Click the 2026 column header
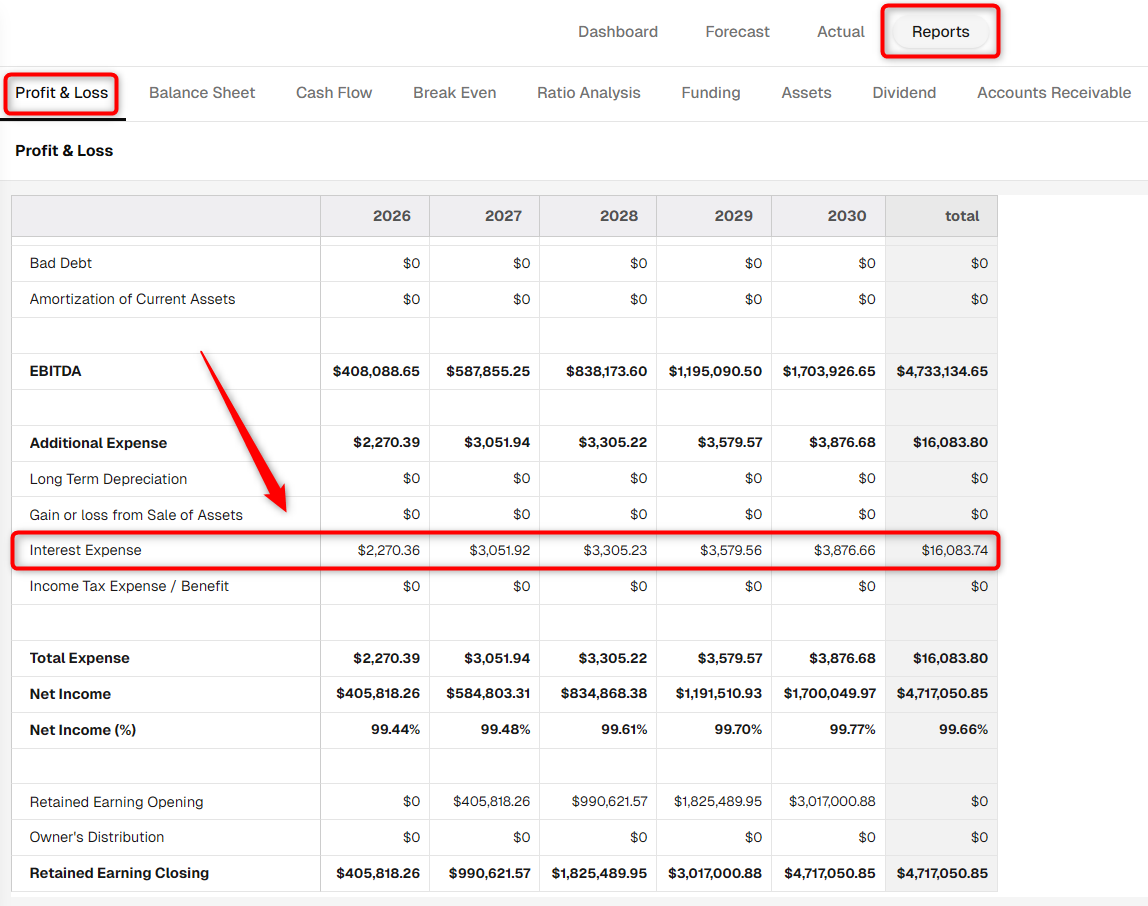Viewport: 1148px width, 906px height. 391,216
